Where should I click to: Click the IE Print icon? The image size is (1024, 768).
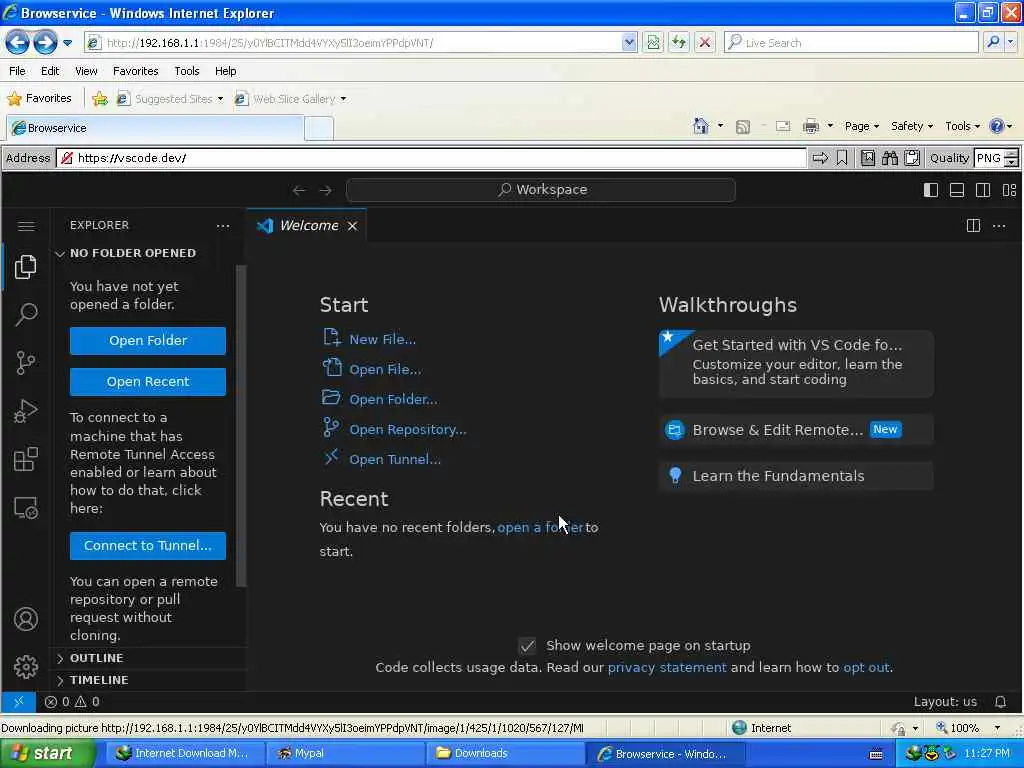(810, 126)
